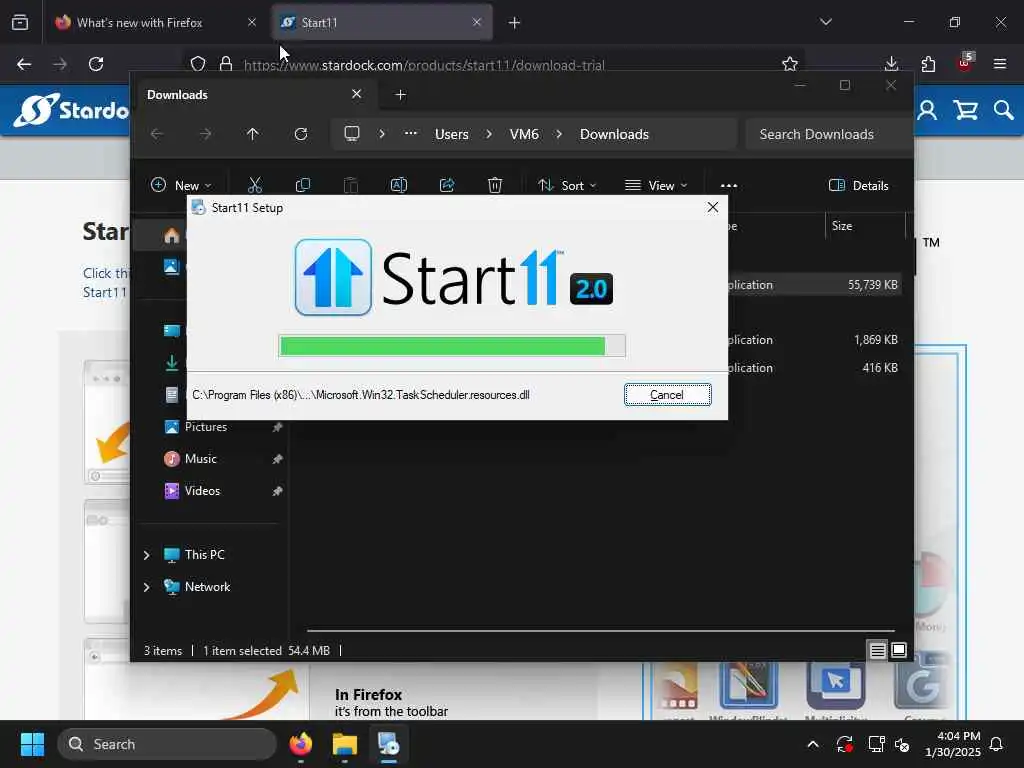1024x768 pixels.
Task: Select the Downloads tab in Explorer
Action: click(x=255, y=95)
